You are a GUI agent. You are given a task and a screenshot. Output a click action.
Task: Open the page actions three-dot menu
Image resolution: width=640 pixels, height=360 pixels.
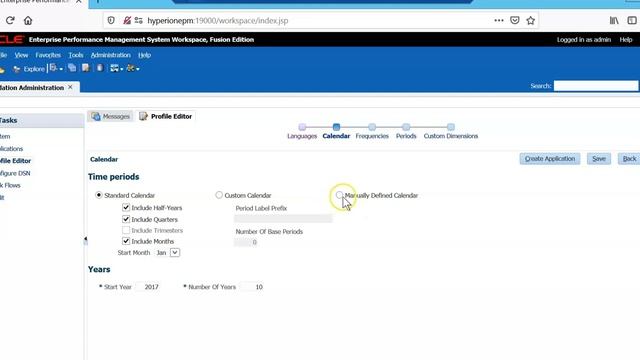(499, 20)
